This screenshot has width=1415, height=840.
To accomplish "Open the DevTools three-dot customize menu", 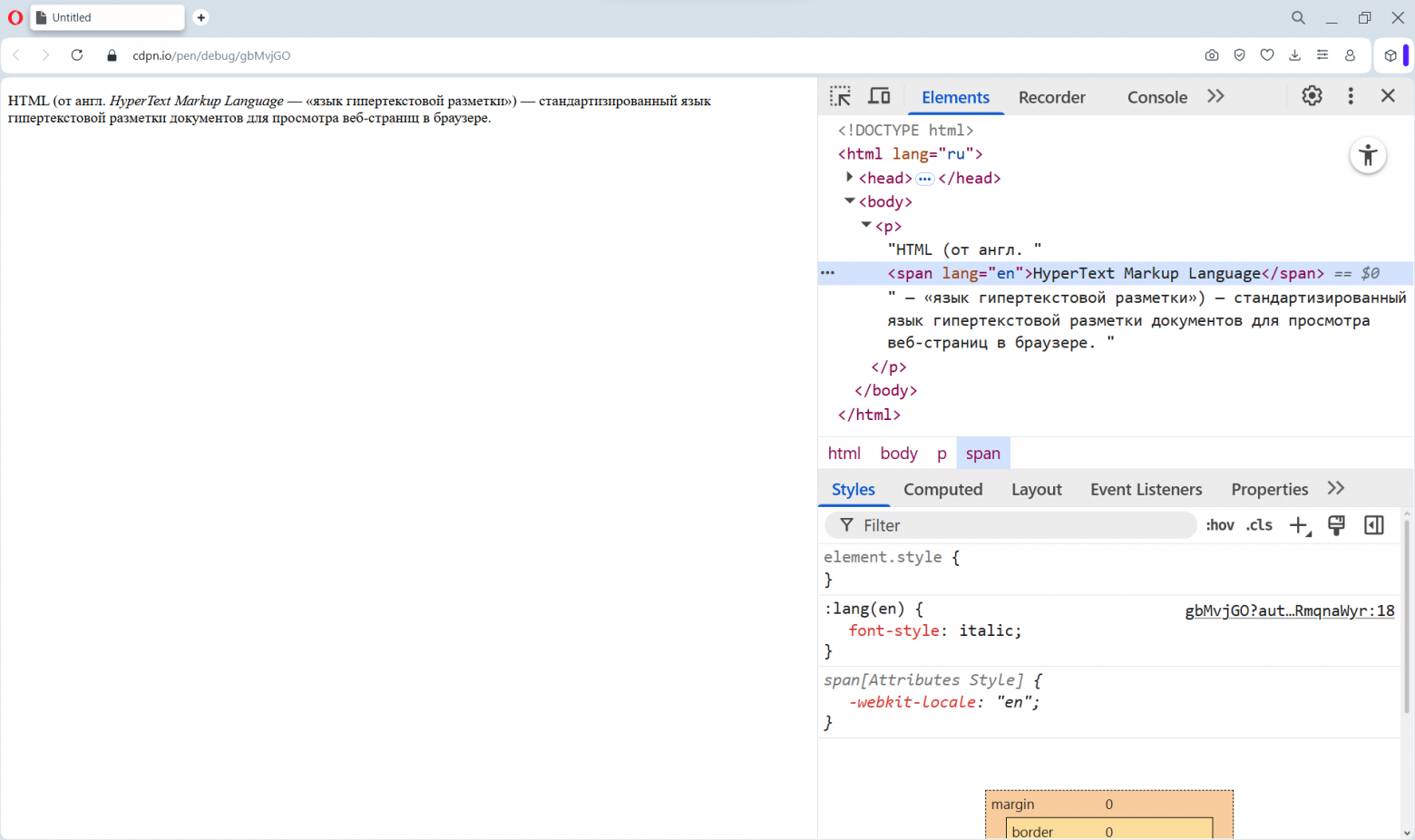I will coord(1351,96).
